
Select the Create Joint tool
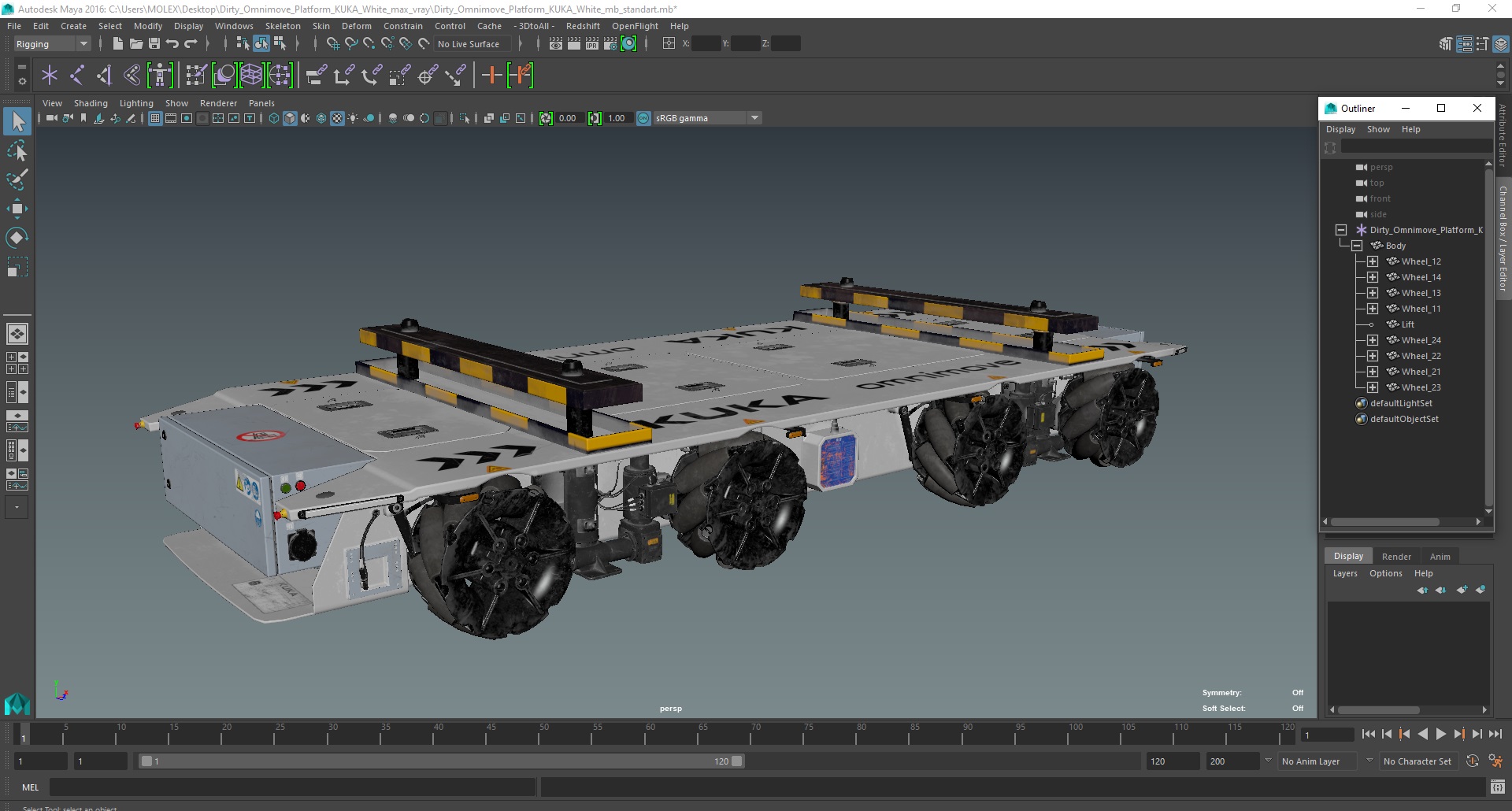point(77,76)
